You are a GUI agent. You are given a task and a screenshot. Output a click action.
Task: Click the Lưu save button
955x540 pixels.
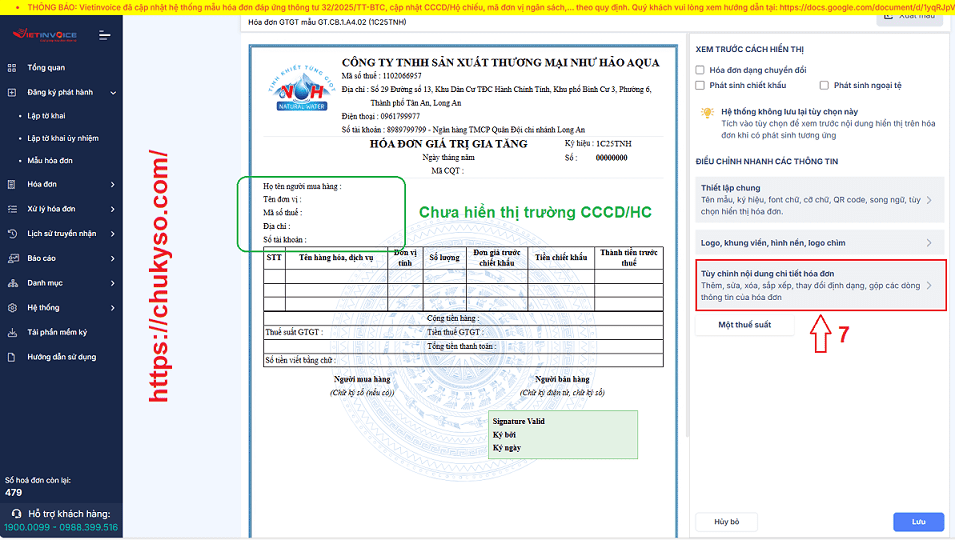point(918,522)
